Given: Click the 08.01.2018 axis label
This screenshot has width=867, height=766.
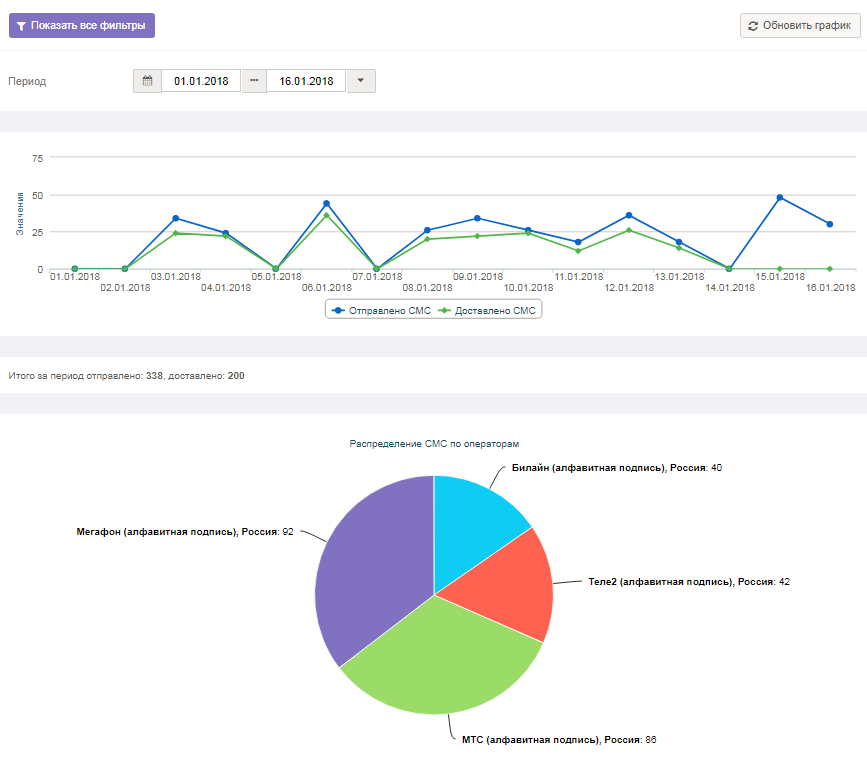Looking at the screenshot, I should [427, 288].
